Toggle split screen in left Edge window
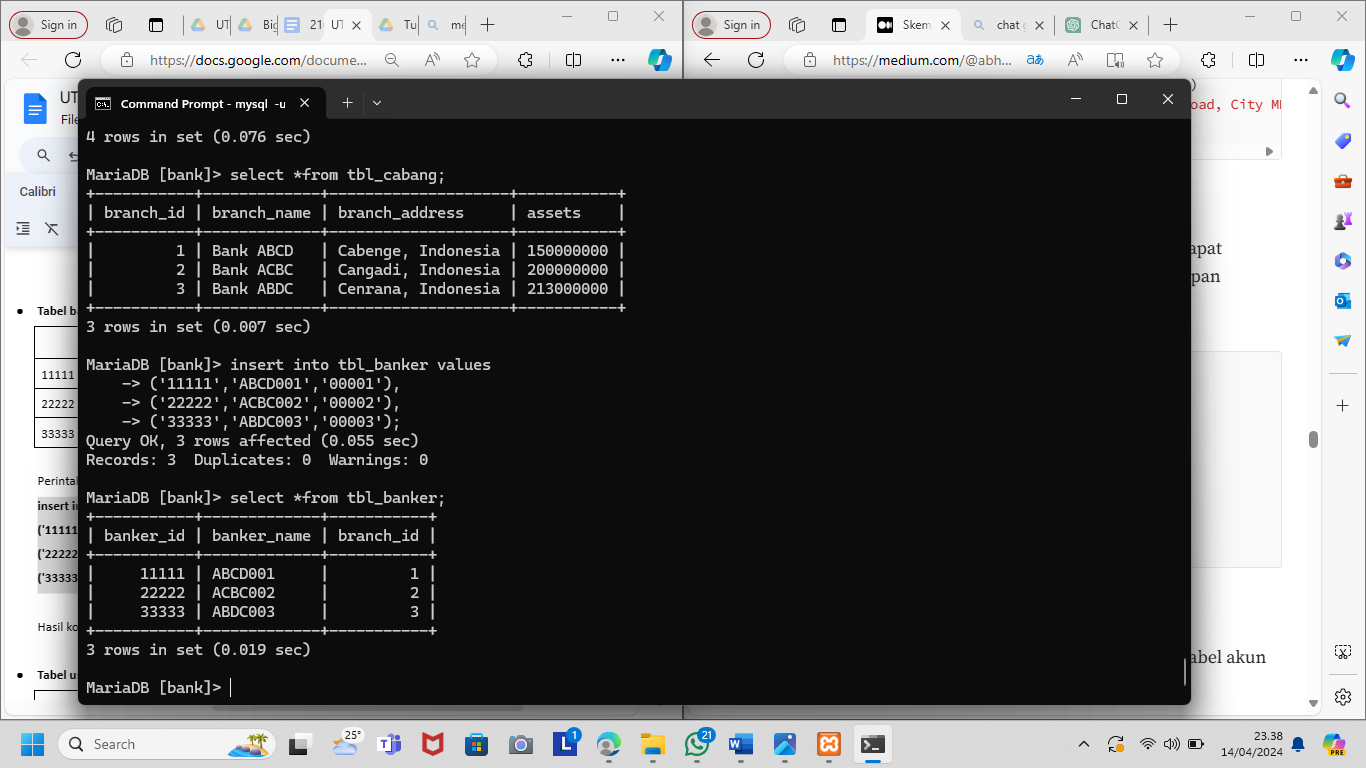The width and height of the screenshot is (1366, 768). (x=573, y=60)
